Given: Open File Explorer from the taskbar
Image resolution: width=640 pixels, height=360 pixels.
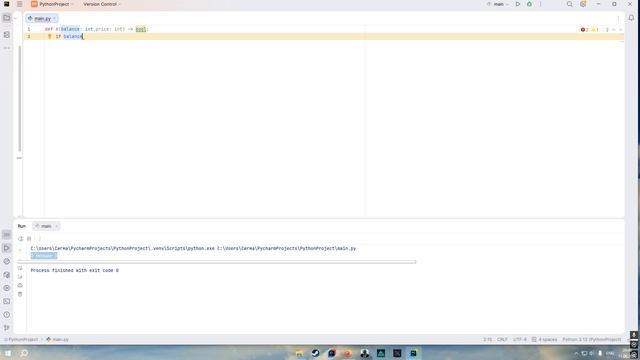Looking at the screenshot, I should [299, 353].
